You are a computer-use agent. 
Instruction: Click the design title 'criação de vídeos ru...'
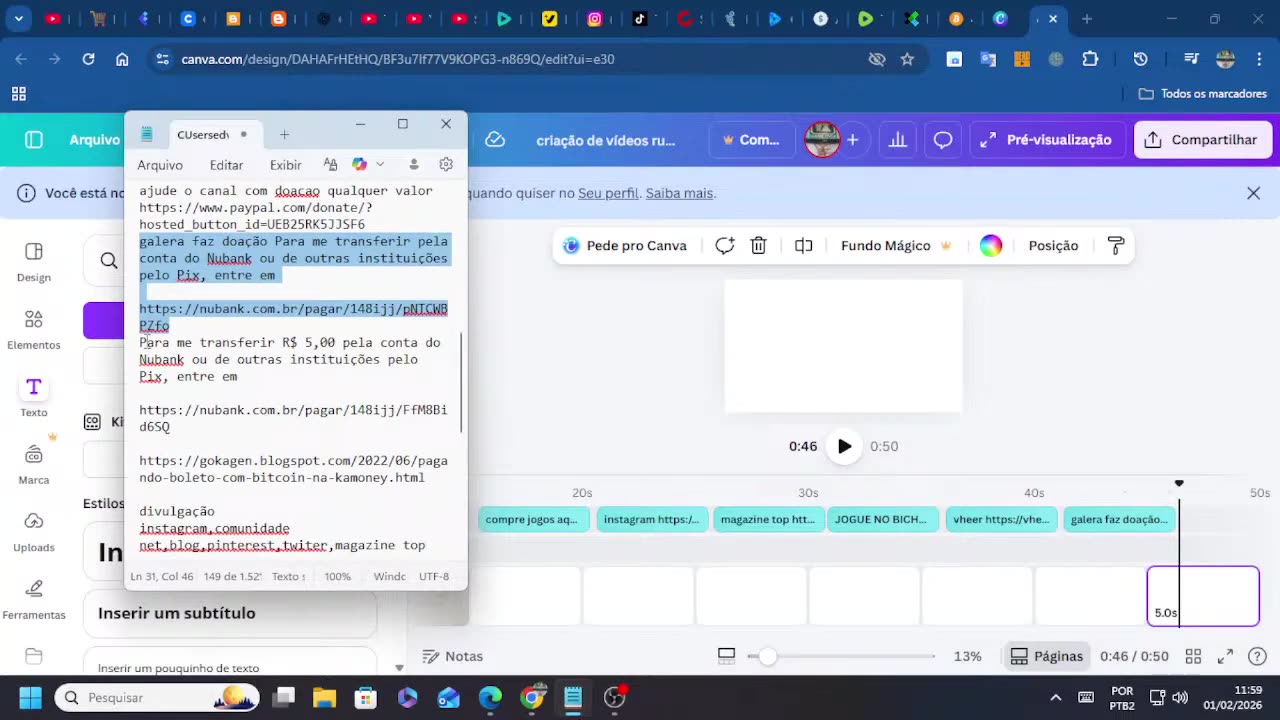pyautogui.click(x=605, y=140)
